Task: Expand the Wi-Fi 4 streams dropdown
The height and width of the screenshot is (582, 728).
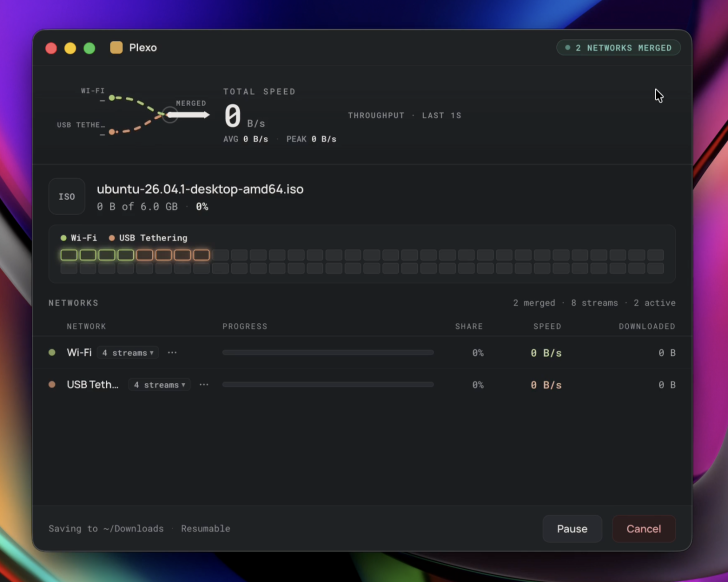Action: click(128, 353)
